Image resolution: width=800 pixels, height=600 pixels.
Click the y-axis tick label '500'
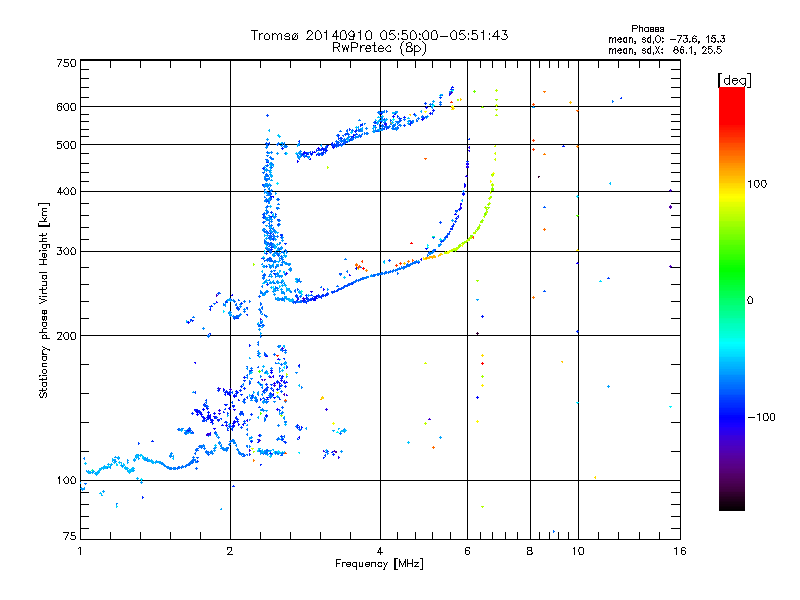66,145
